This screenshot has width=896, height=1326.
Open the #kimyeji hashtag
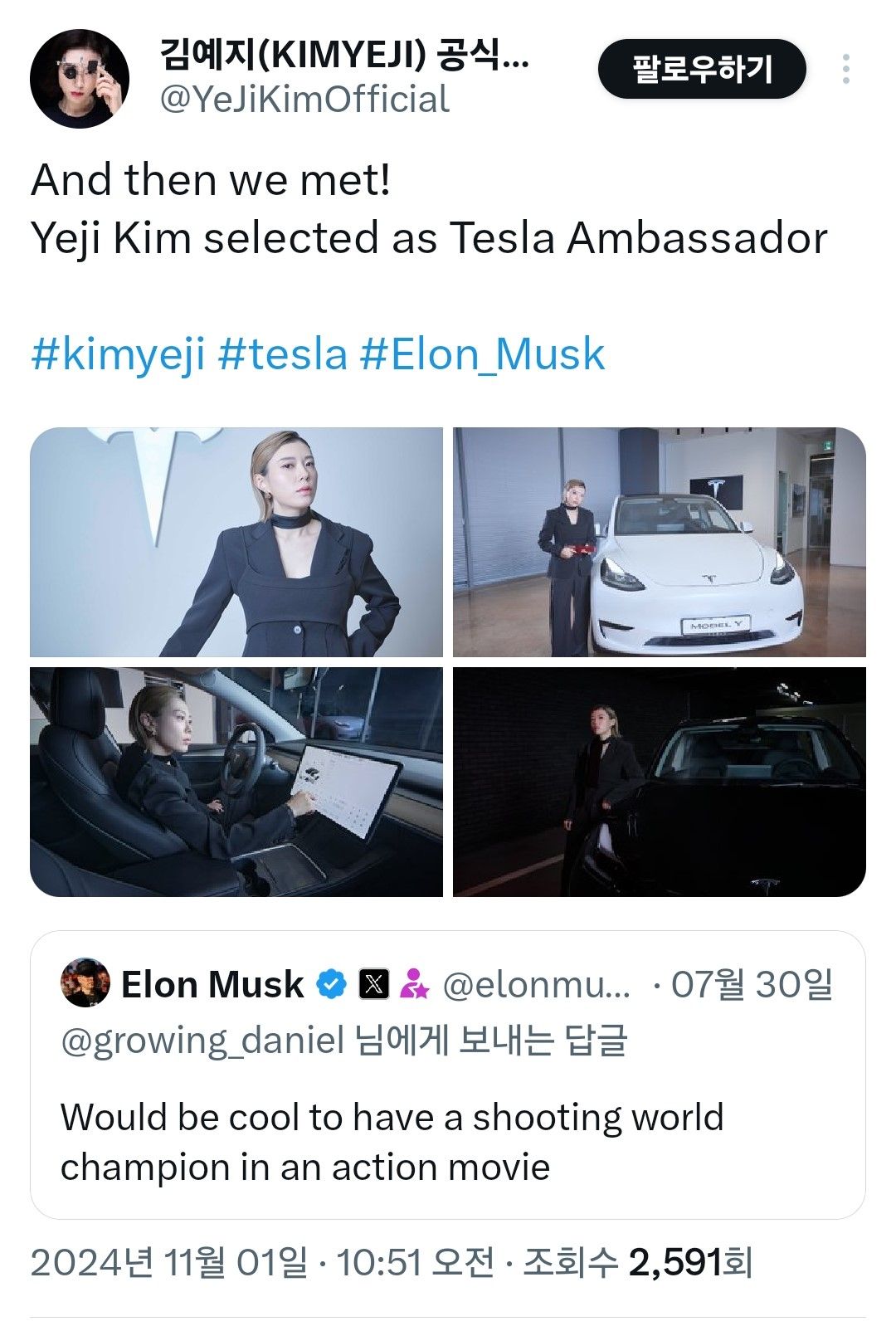118,354
